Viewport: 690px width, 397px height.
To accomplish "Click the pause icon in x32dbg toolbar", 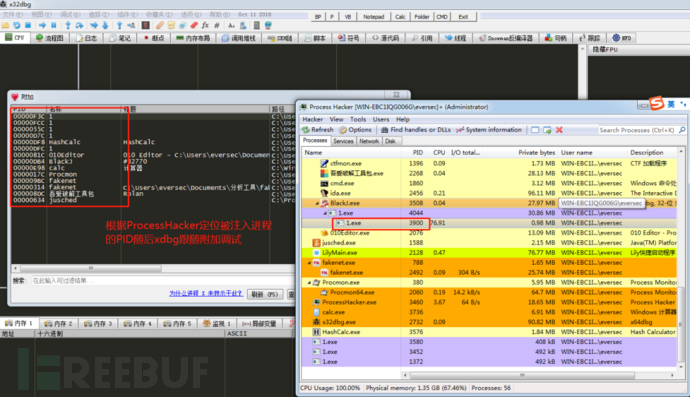I will pos(54,26).
